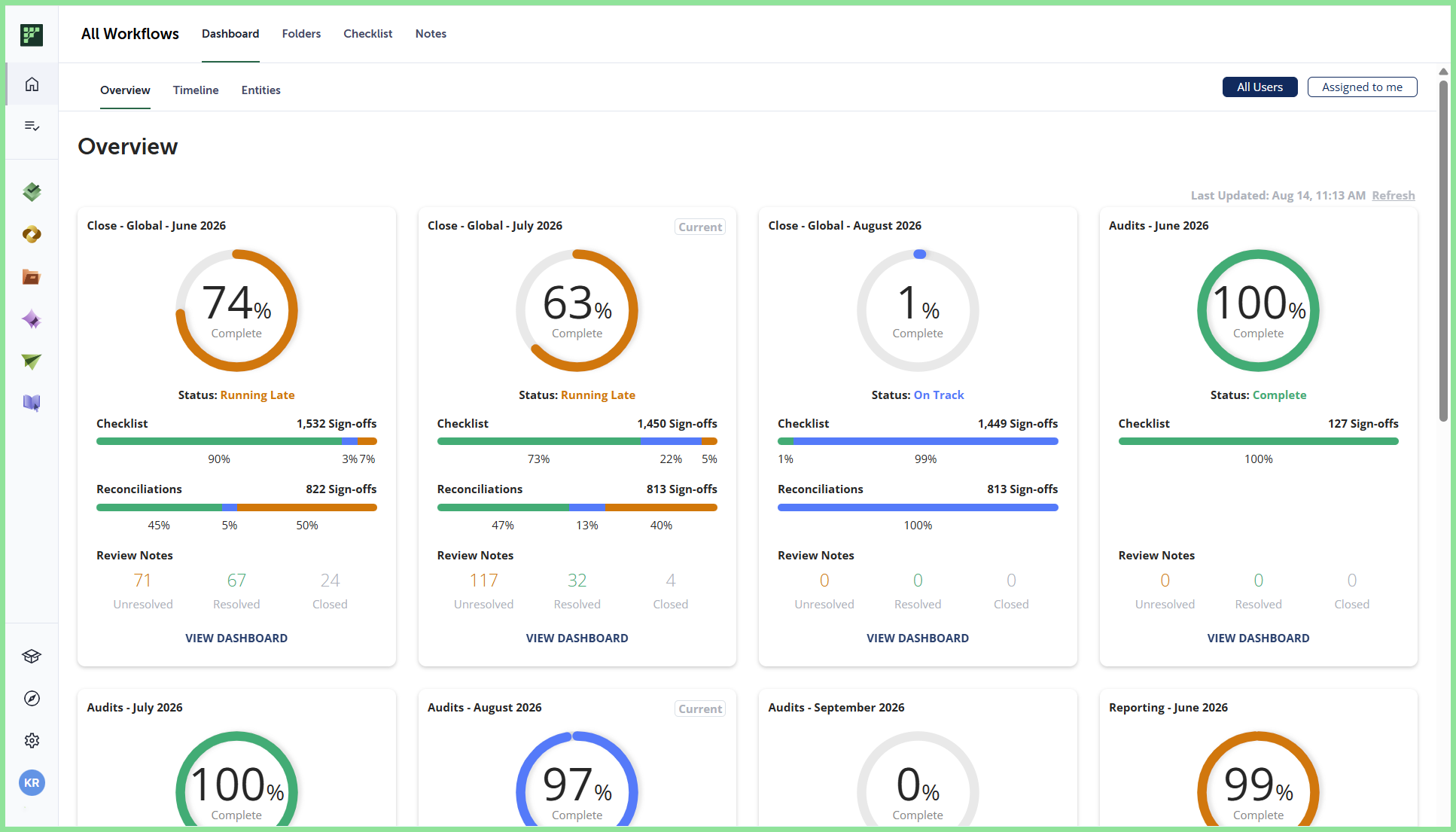This screenshot has height=832, width=1456.
Task: Click the green app logo in the sidebar
Action: [32, 35]
